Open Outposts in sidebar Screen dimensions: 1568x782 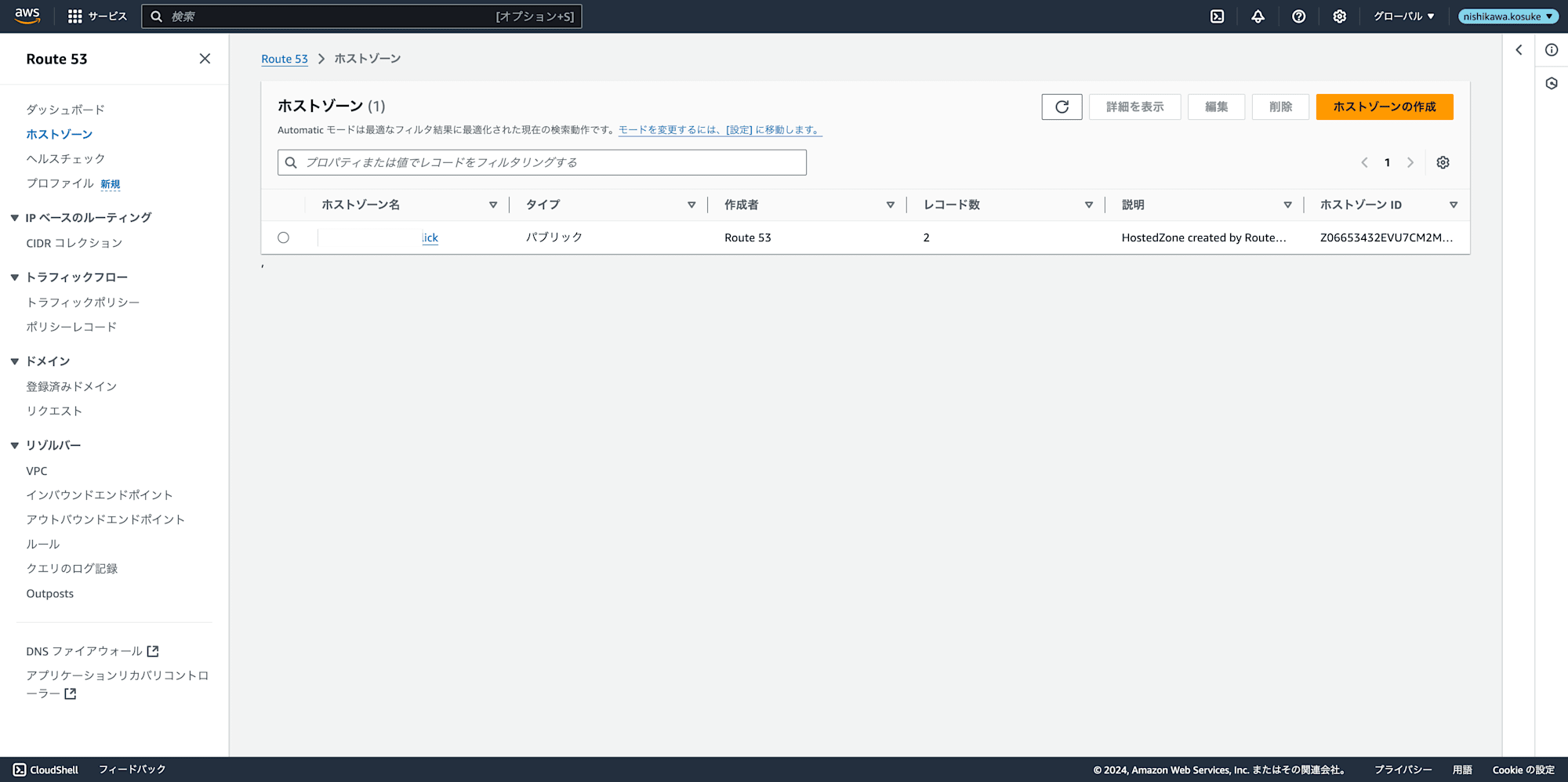(49, 593)
